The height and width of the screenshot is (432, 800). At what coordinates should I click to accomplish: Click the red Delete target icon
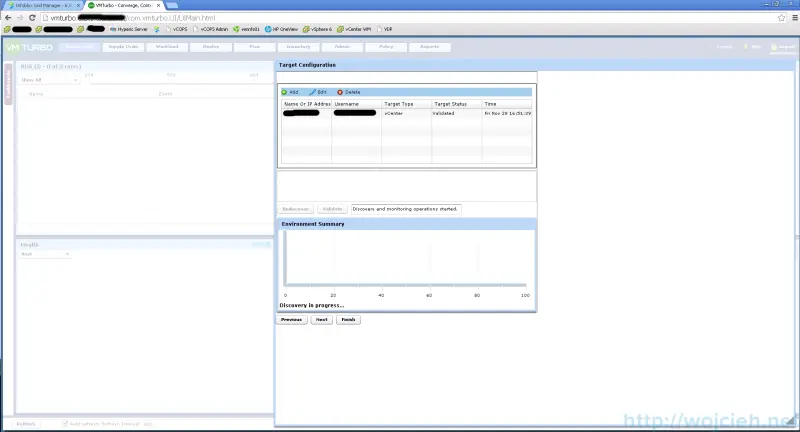click(340, 92)
